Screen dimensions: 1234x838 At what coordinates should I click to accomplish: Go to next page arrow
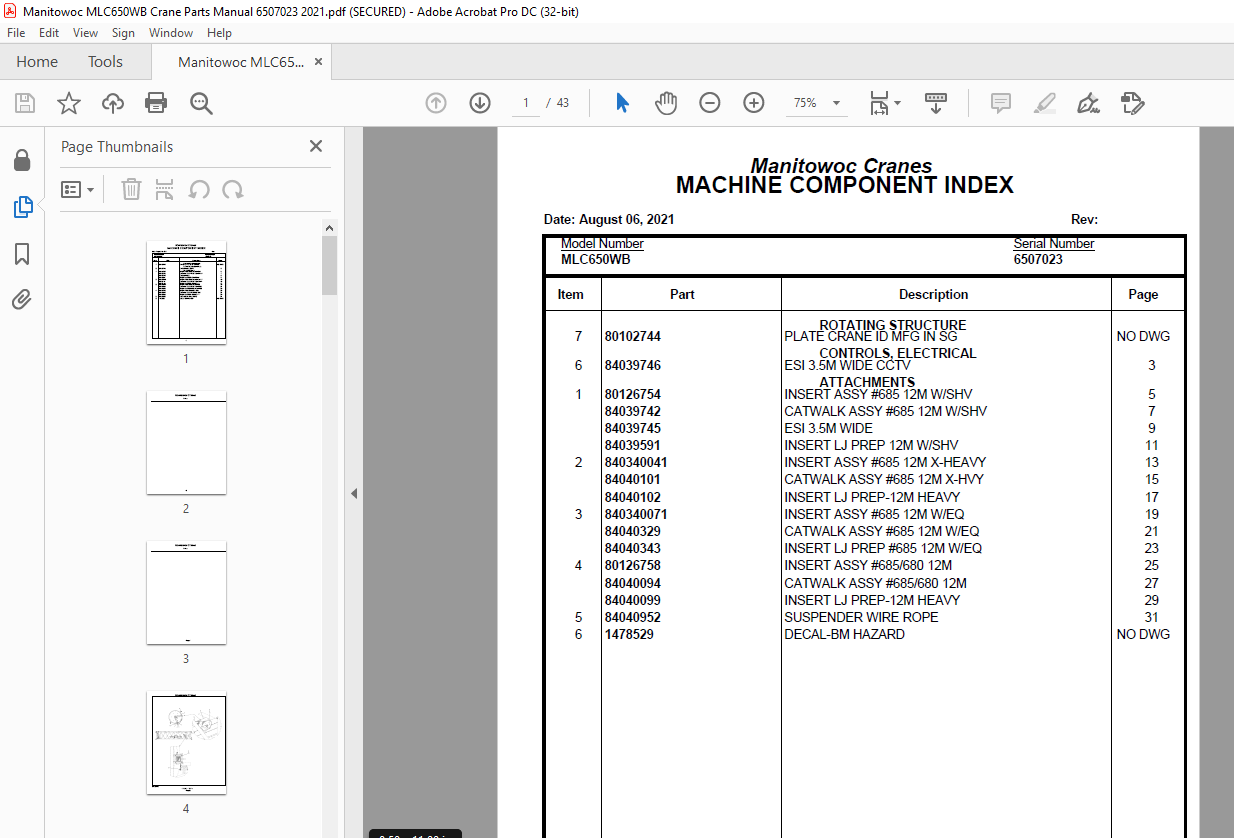[480, 103]
